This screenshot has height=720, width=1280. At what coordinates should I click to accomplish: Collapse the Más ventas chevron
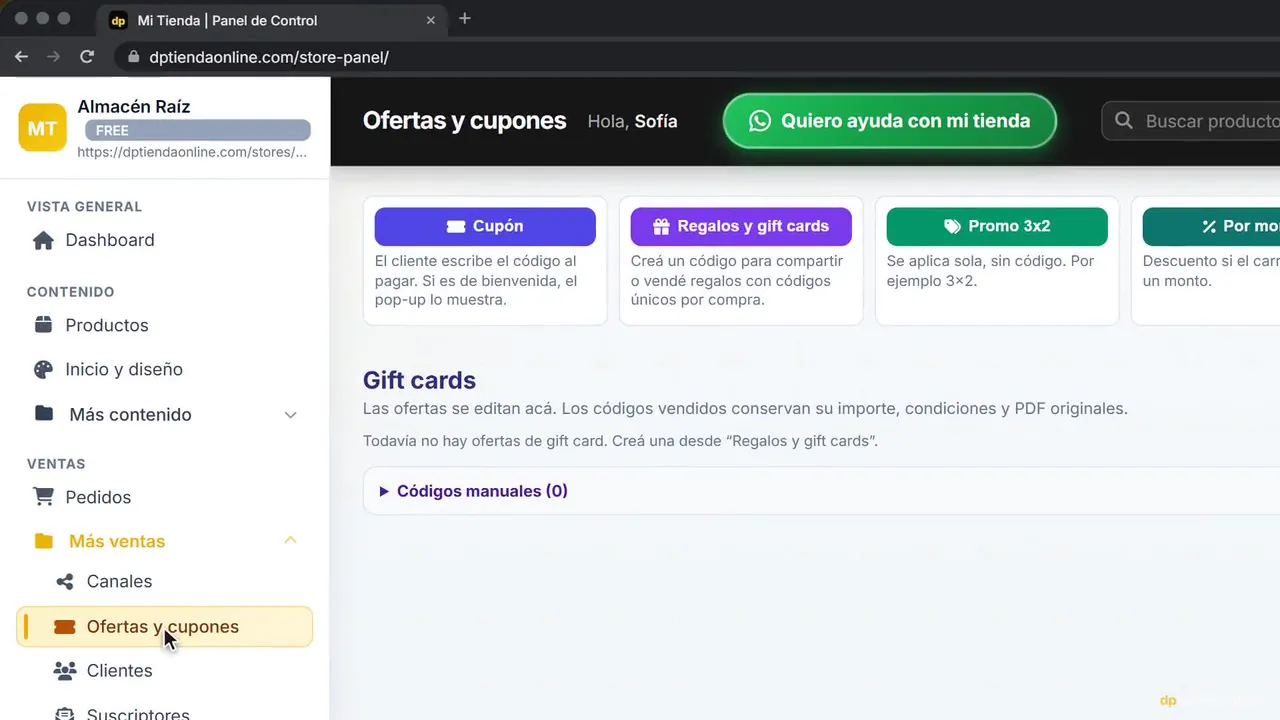[x=291, y=541]
